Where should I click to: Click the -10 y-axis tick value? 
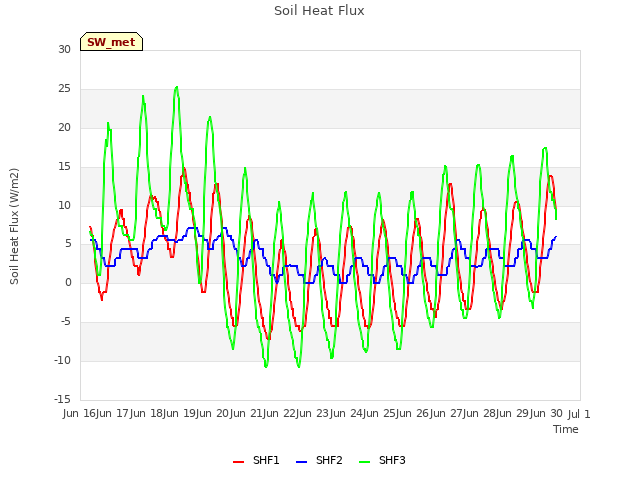(62, 360)
